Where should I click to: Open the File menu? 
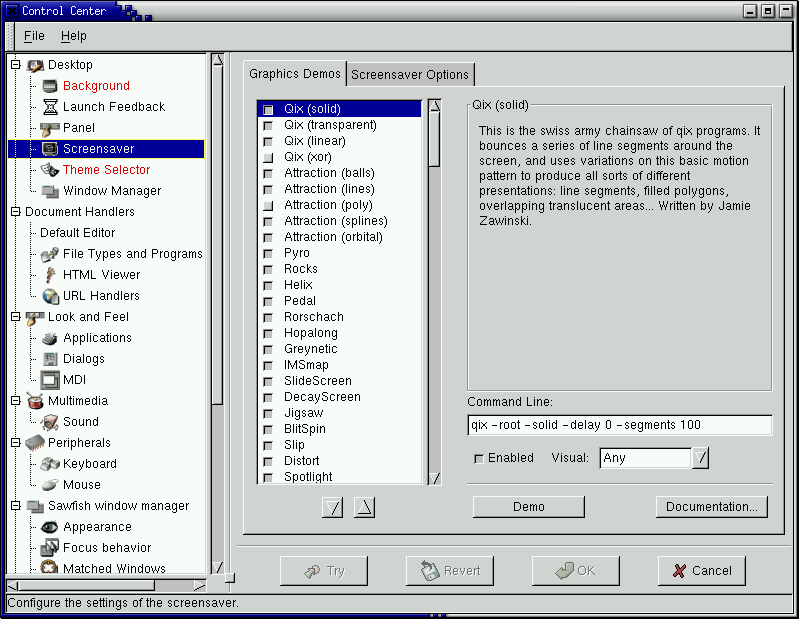tap(34, 36)
